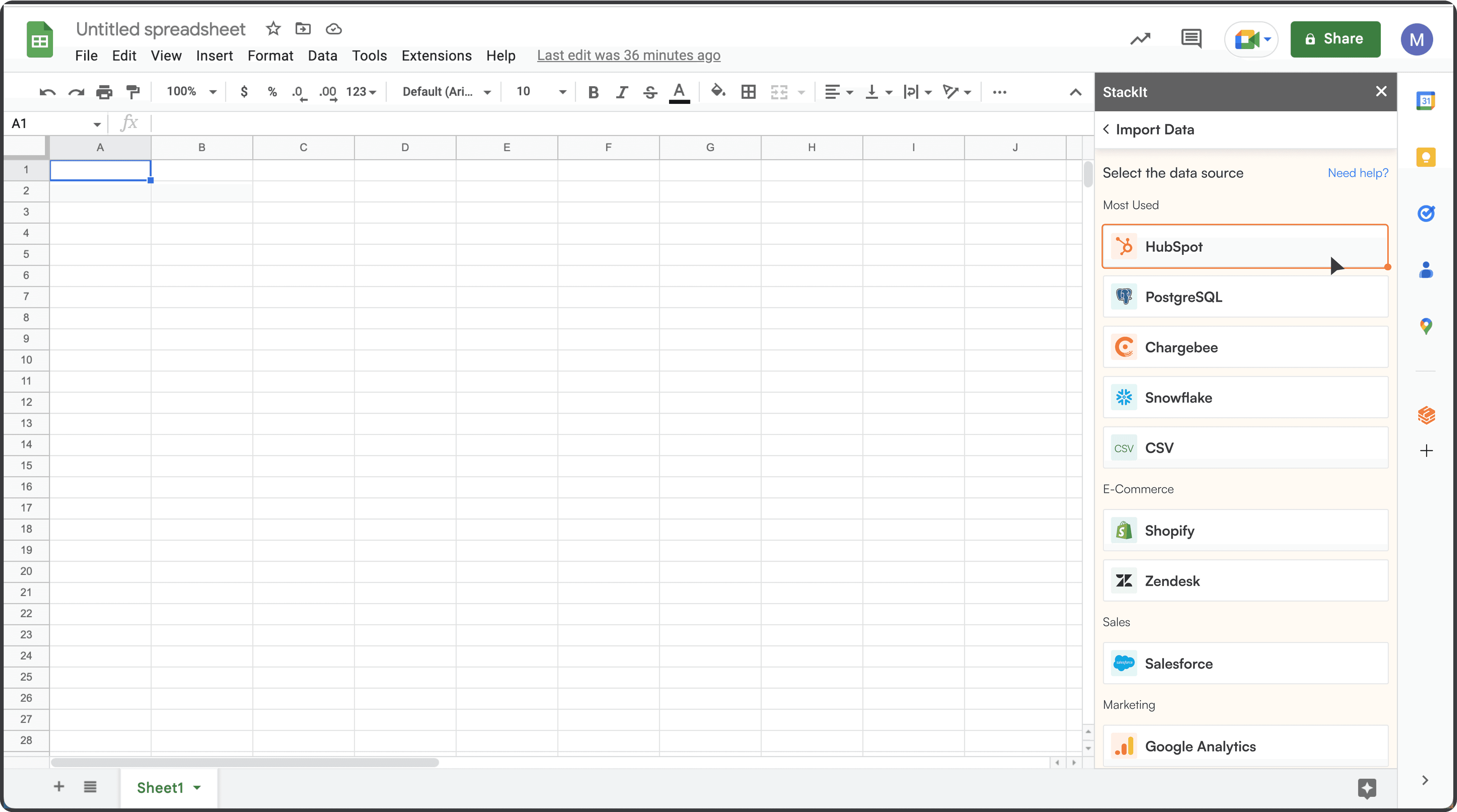Open the text color picker
This screenshot has height=812, width=1457.
[679, 92]
